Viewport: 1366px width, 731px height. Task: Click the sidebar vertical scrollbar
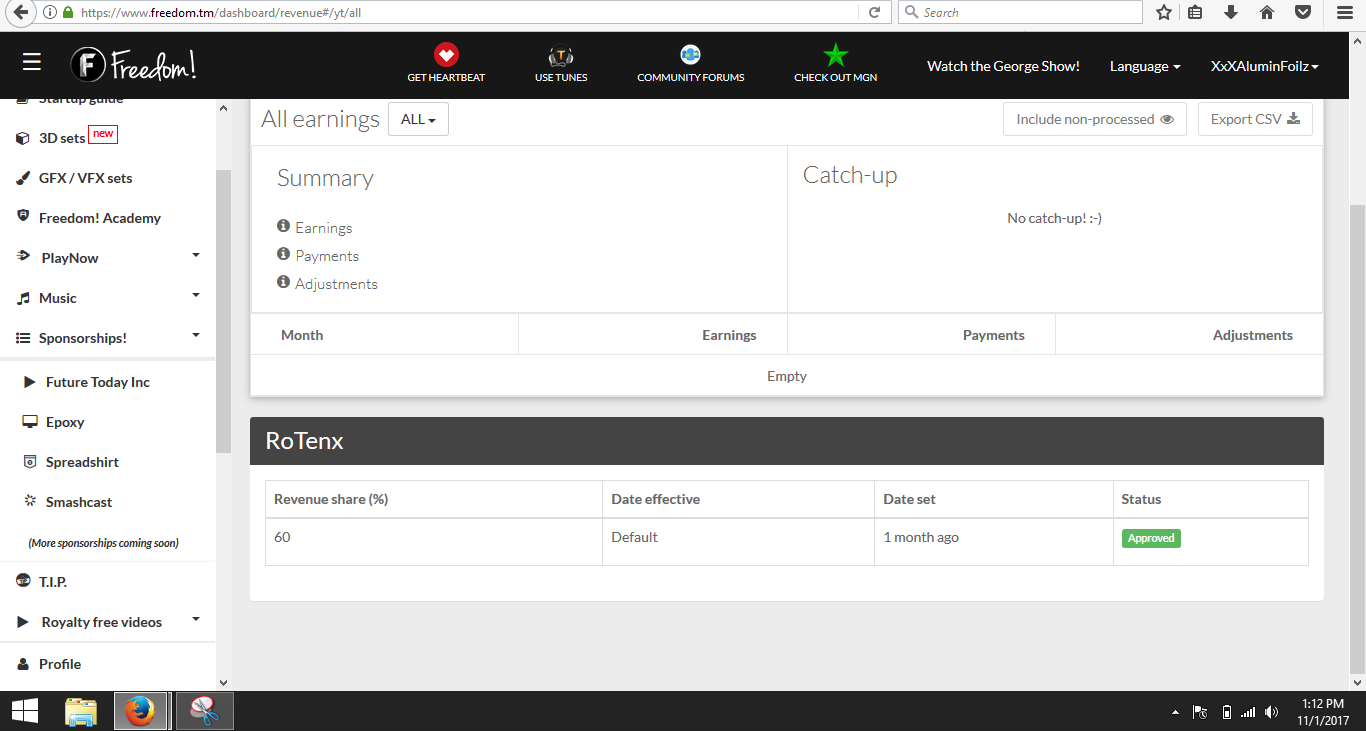[x=223, y=310]
